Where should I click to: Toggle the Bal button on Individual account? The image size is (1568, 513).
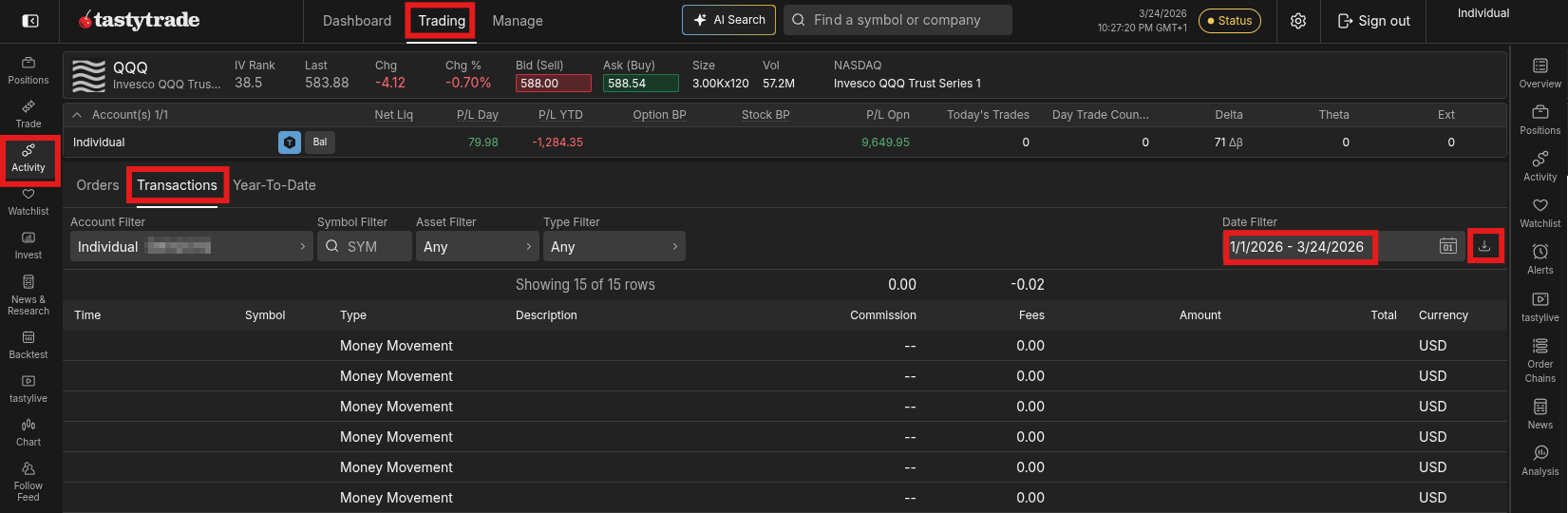[320, 142]
